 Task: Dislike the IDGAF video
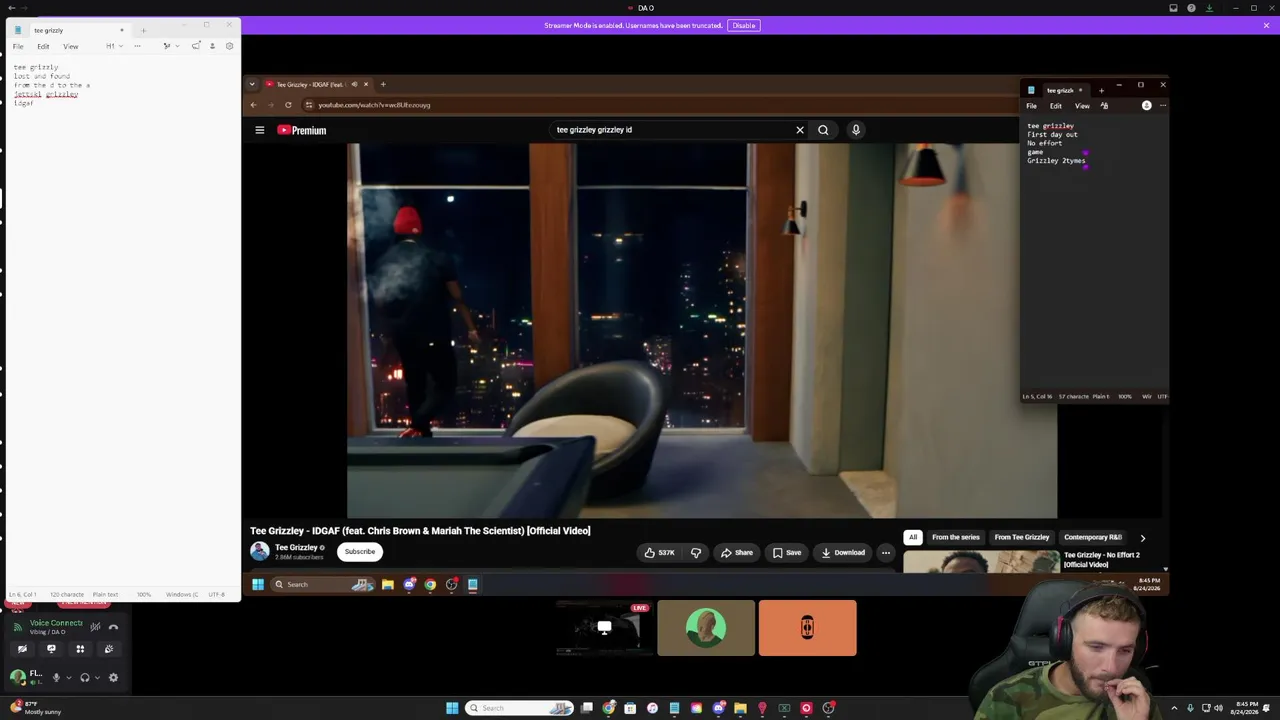pyautogui.click(x=696, y=552)
